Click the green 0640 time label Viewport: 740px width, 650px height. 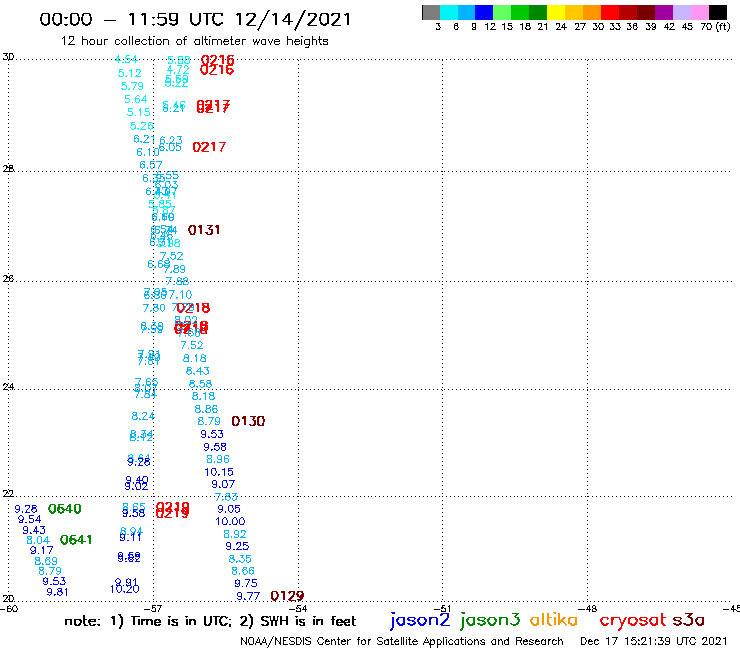click(65, 509)
